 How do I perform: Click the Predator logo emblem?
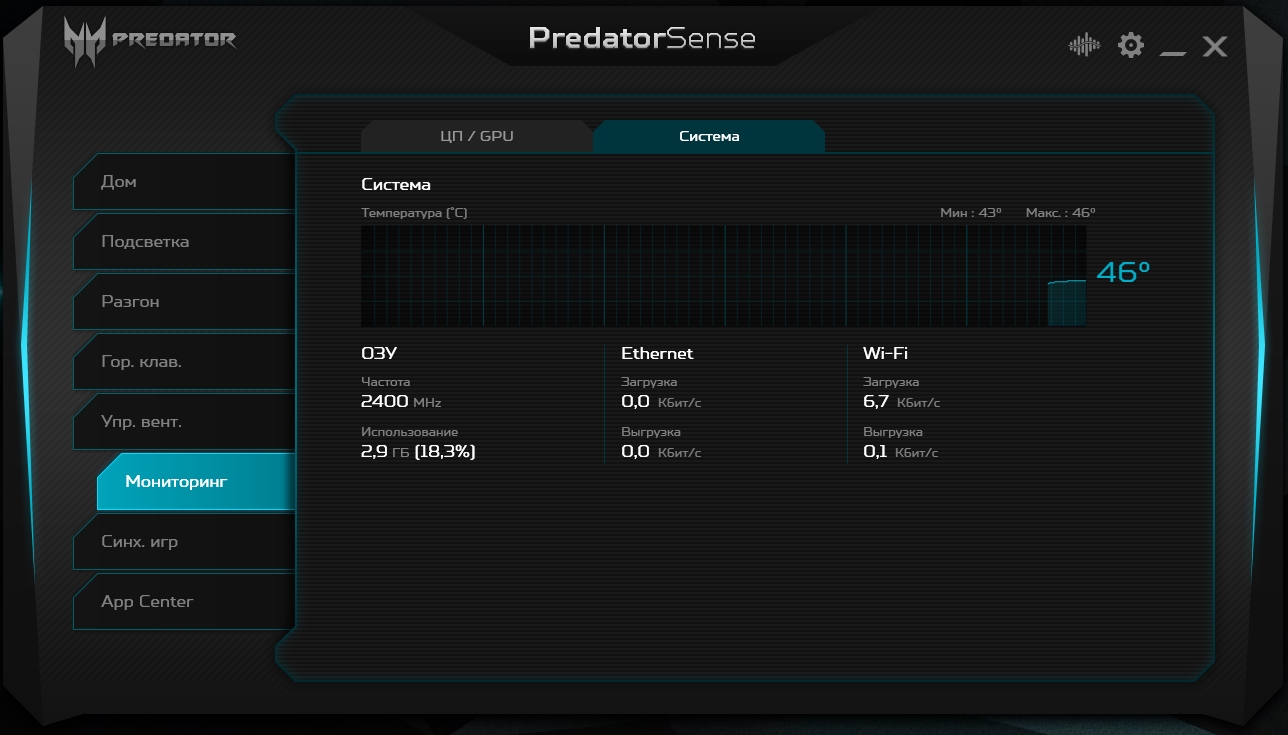pyautogui.click(x=84, y=43)
